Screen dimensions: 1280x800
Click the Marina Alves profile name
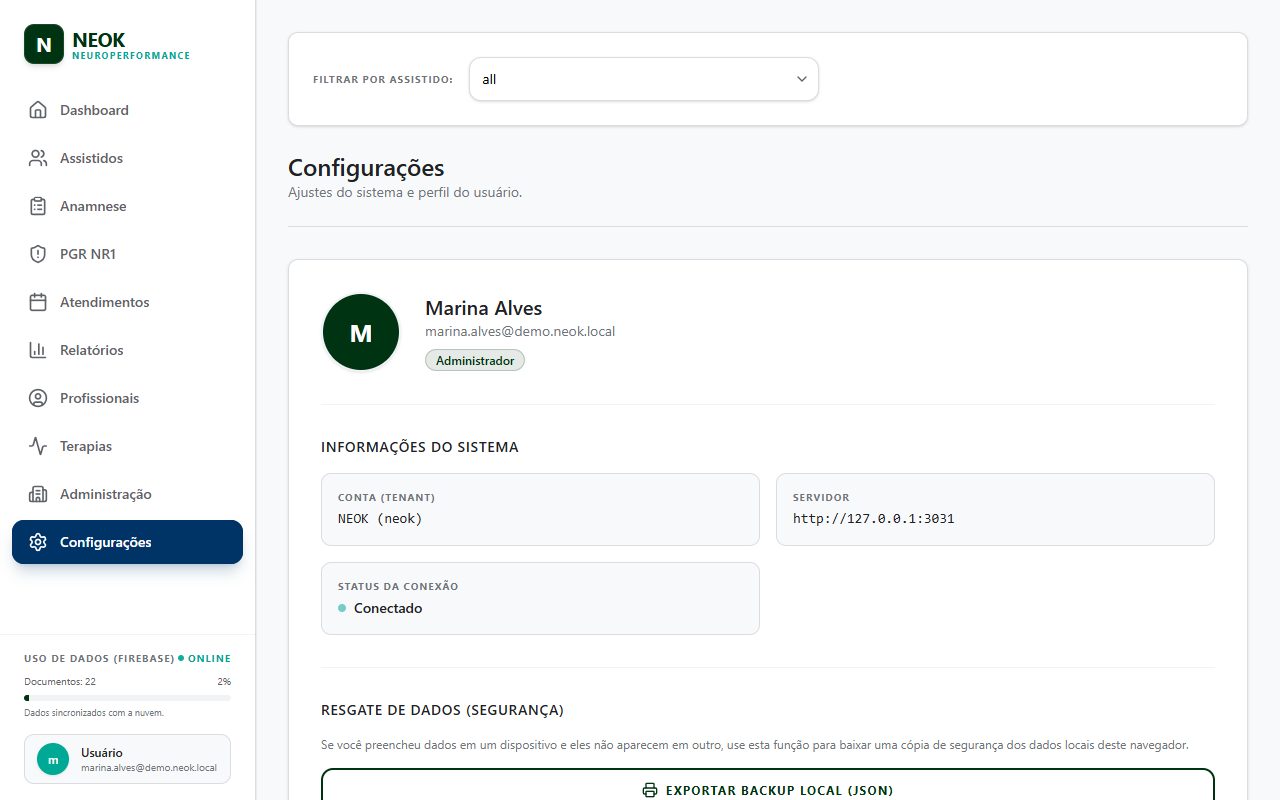click(x=484, y=308)
